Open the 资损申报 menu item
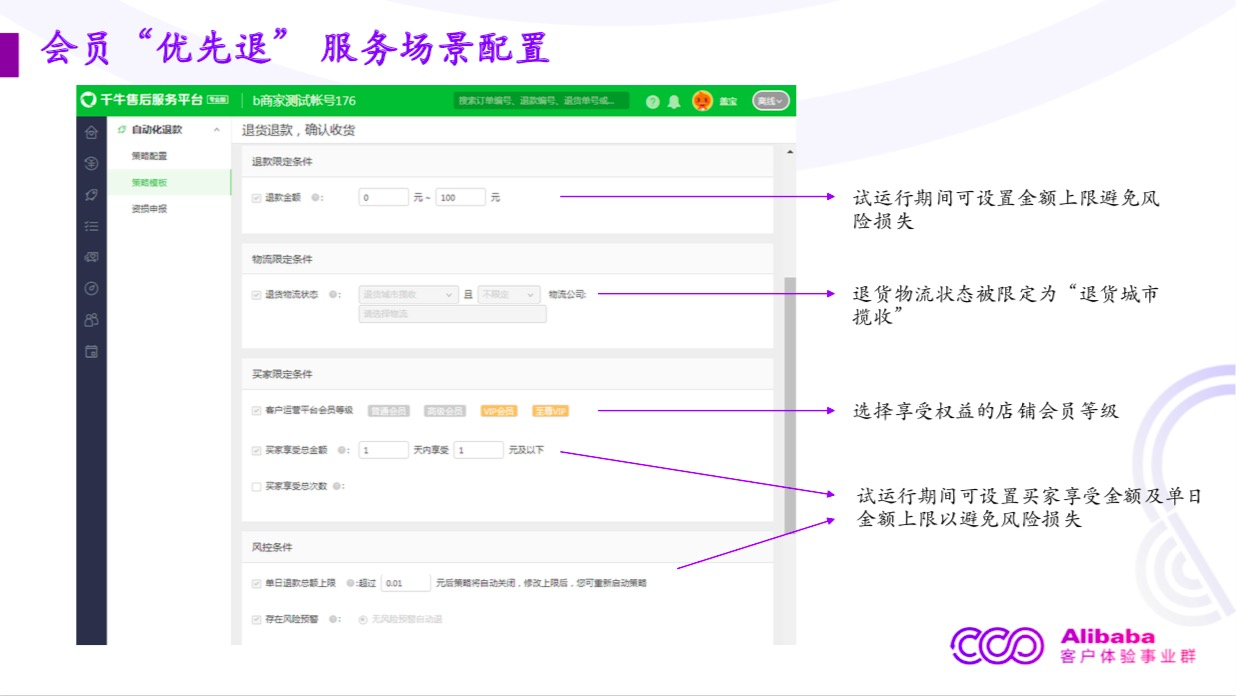This screenshot has width=1236, height=696. click(149, 209)
